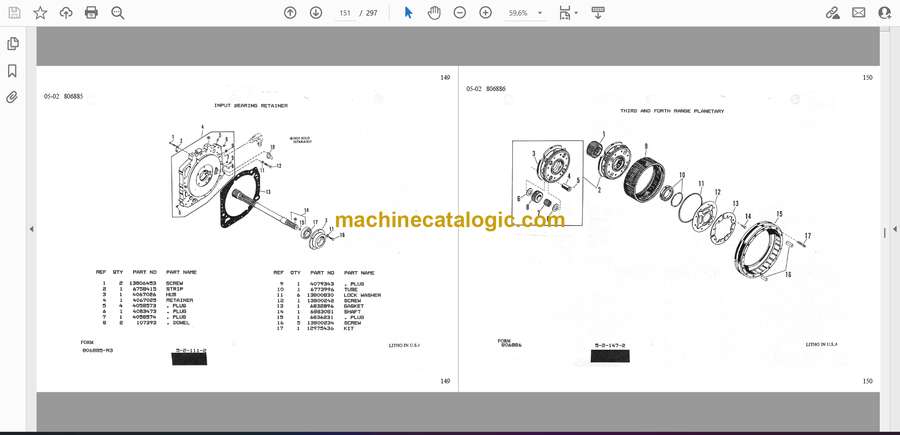
Task: Click the 'SHAFT' part name
Action: [352, 312]
